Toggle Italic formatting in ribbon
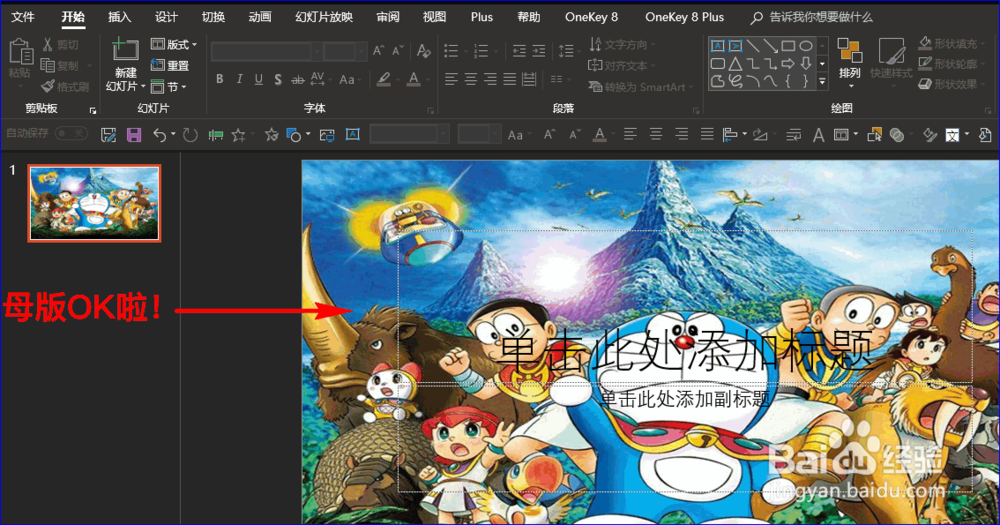1000x525 pixels. (x=239, y=79)
